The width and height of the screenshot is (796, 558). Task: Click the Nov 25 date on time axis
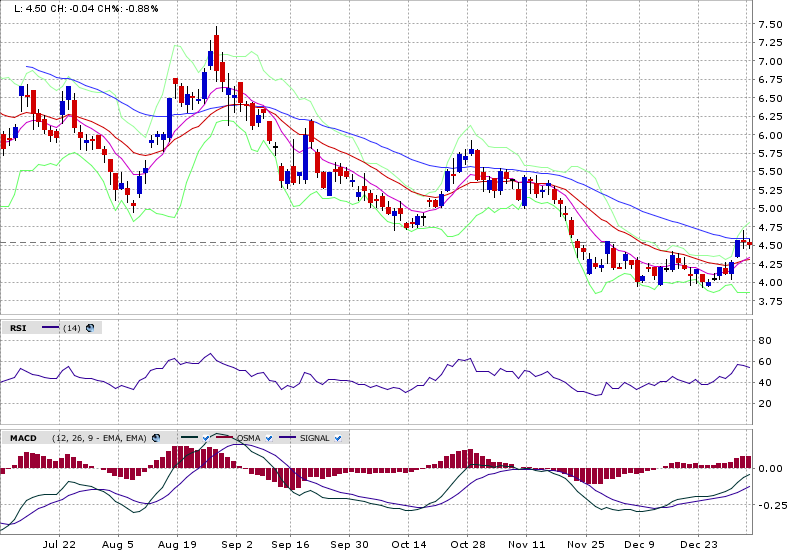pyautogui.click(x=587, y=545)
